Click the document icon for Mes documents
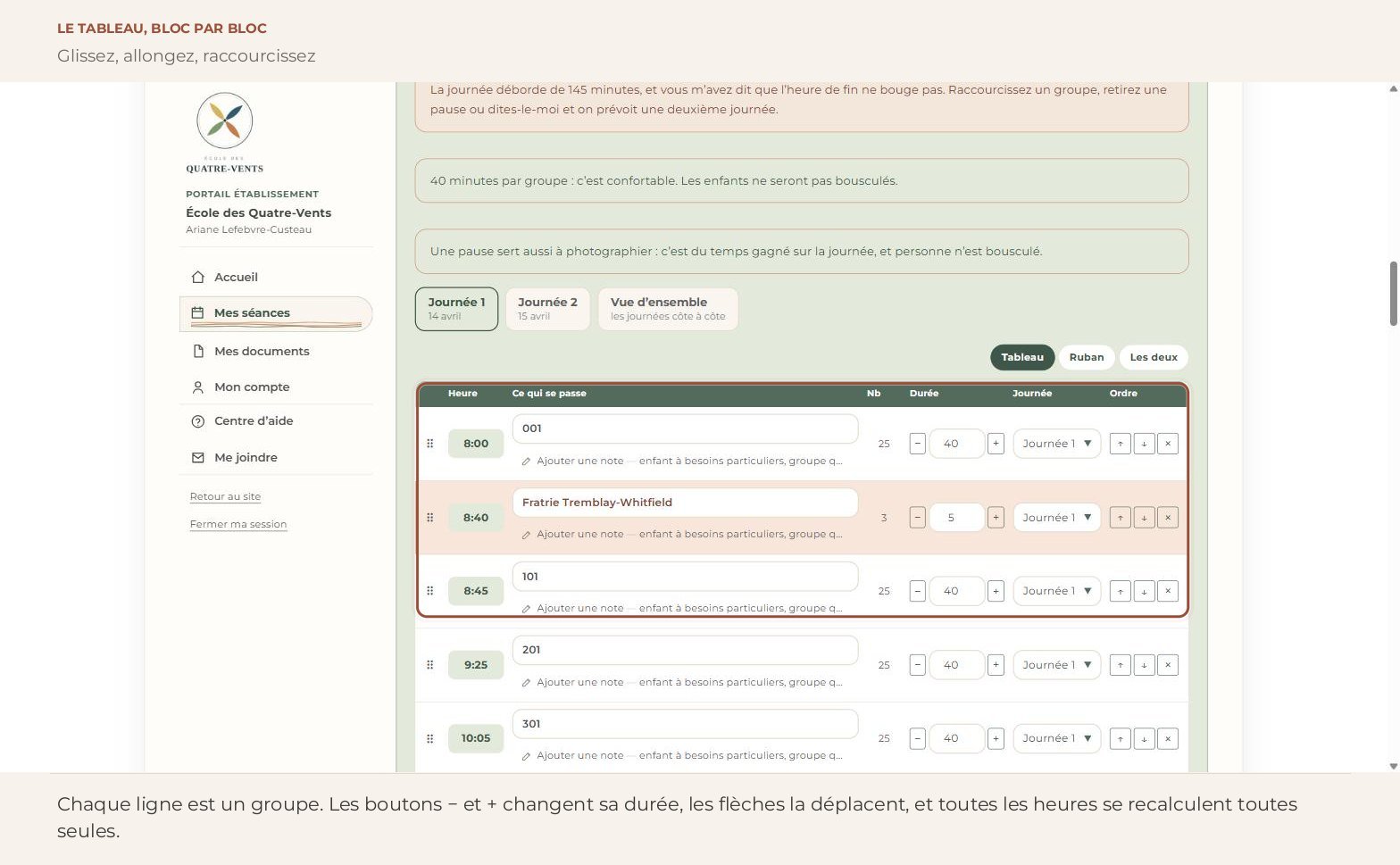The image size is (1400, 865). pyautogui.click(x=198, y=352)
